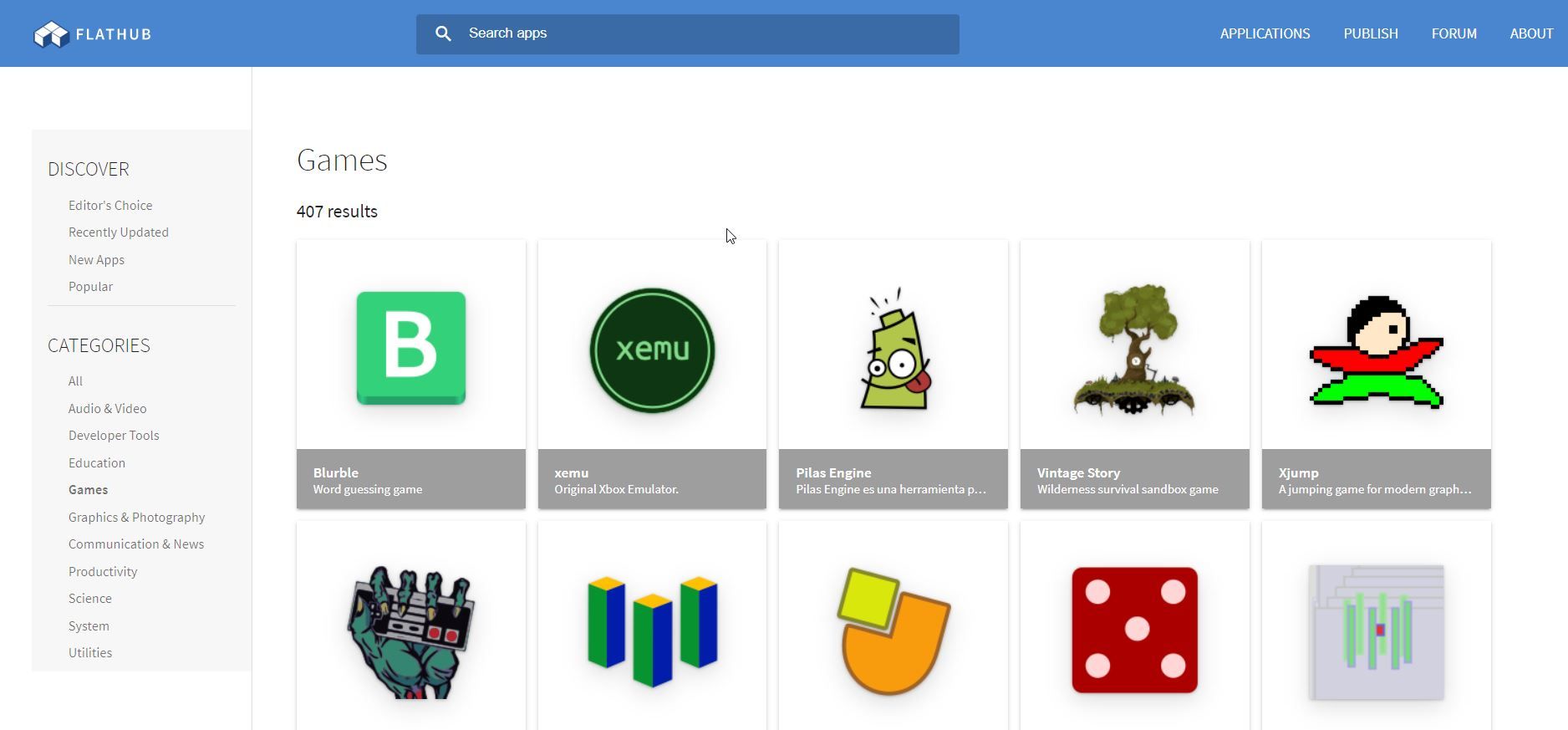Viewport: 1568px width, 730px height.
Task: Click the Blurble title text
Action: pyautogui.click(x=336, y=472)
